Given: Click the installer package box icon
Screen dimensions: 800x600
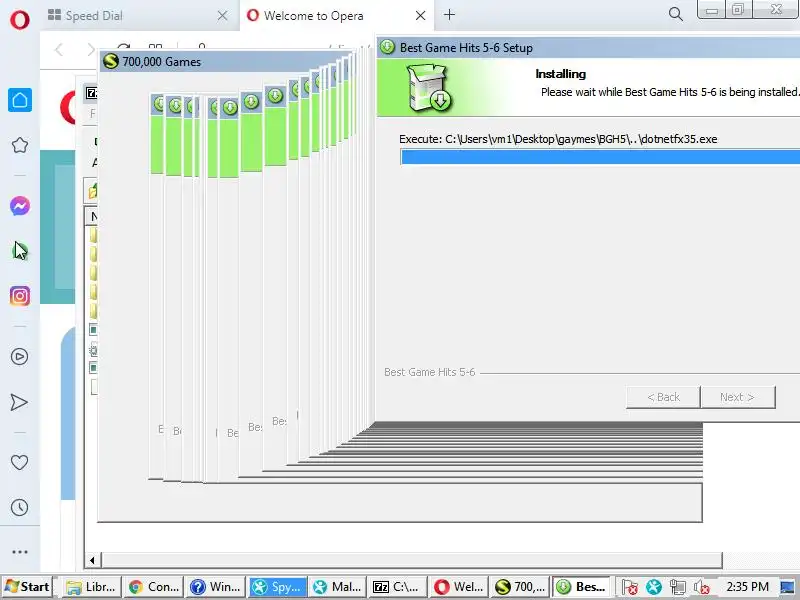Looking at the screenshot, I should (x=429, y=87).
